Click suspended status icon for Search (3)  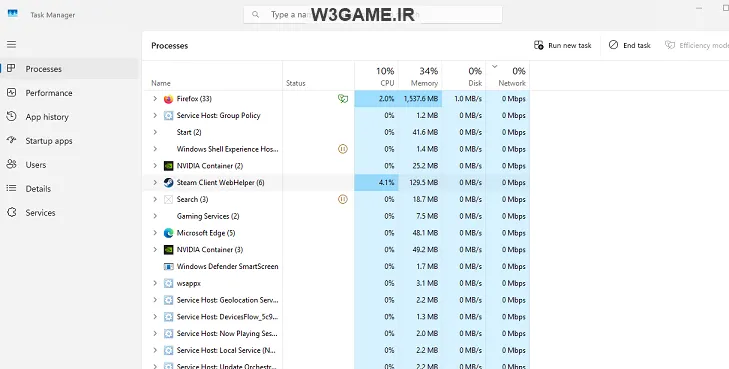click(343, 199)
